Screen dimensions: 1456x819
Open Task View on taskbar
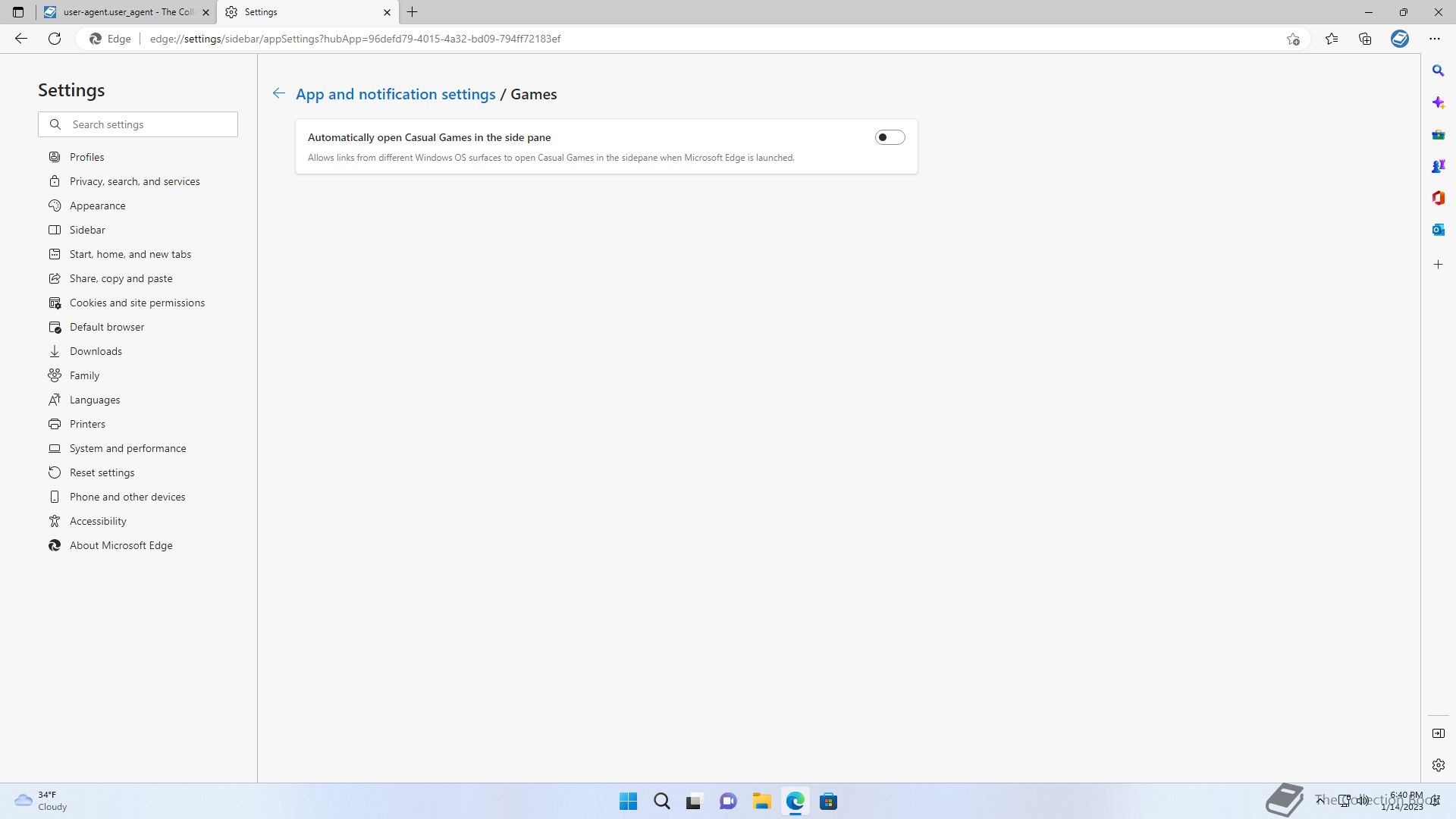(695, 802)
